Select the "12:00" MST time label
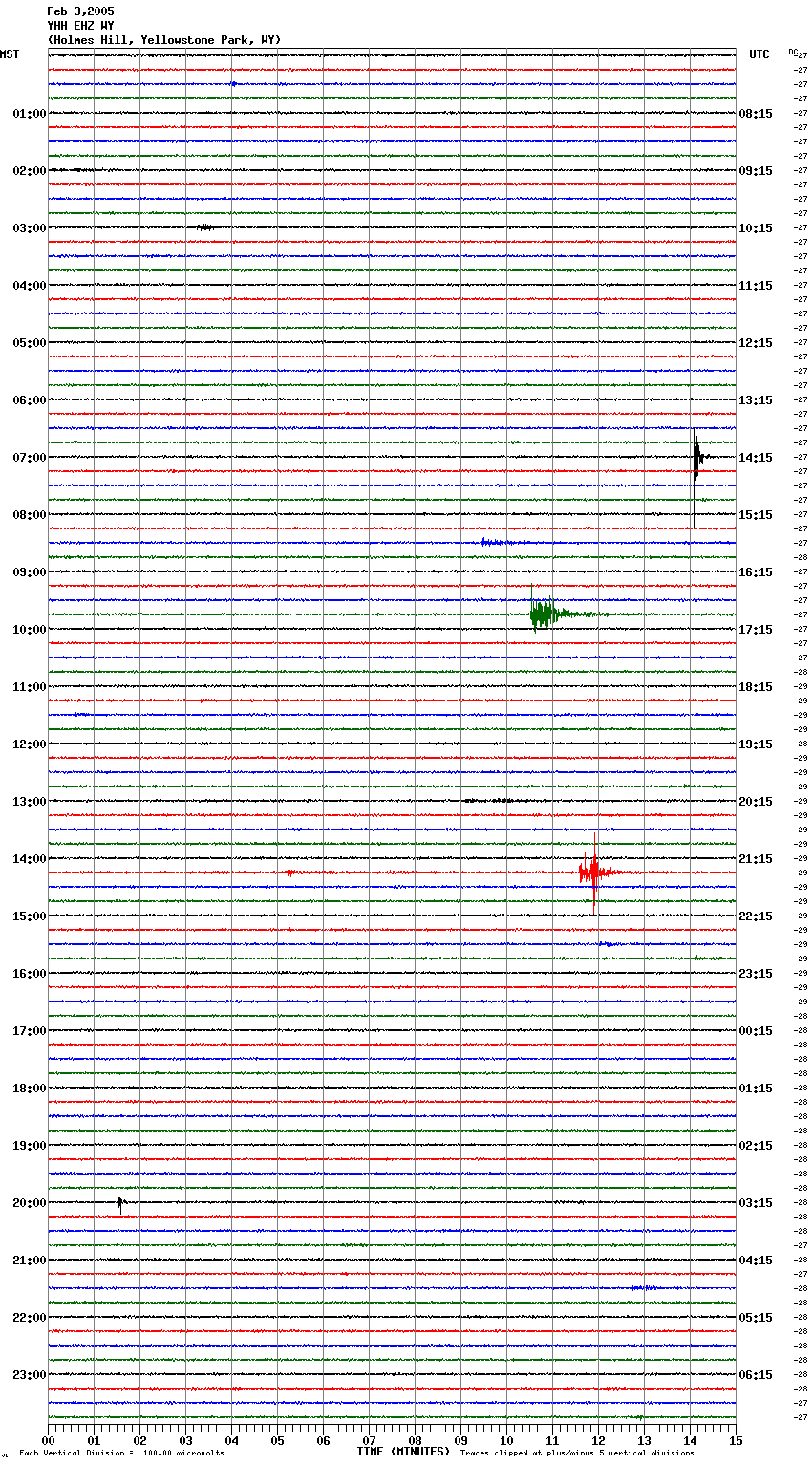 [x=29, y=744]
